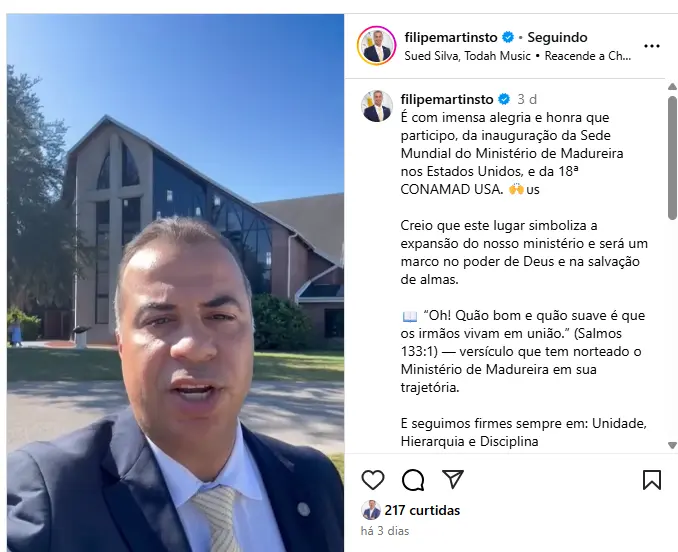678x552 pixels.
Task: Pause the video by clicking the video frame
Action: 175,283
